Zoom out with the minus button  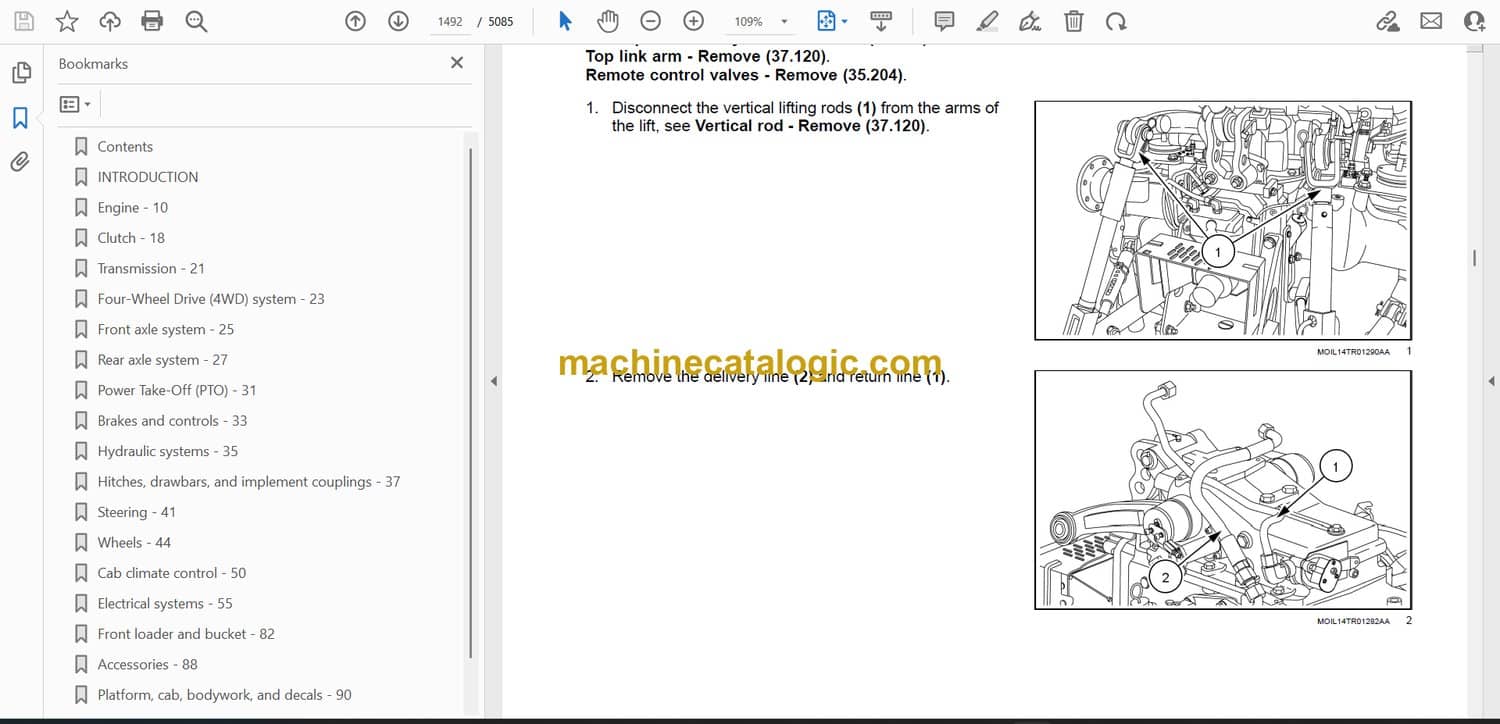click(650, 21)
